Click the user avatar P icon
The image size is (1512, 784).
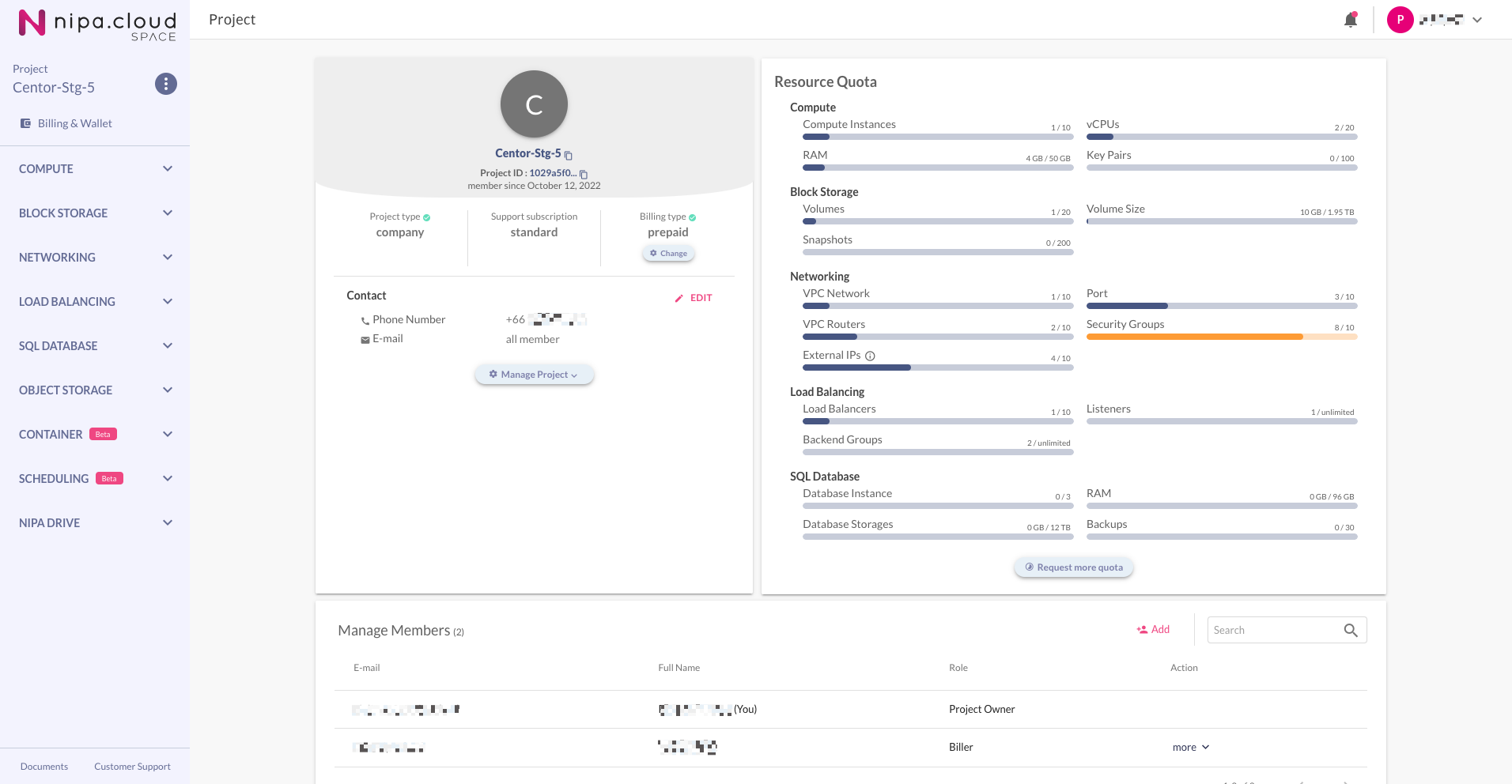point(1400,20)
